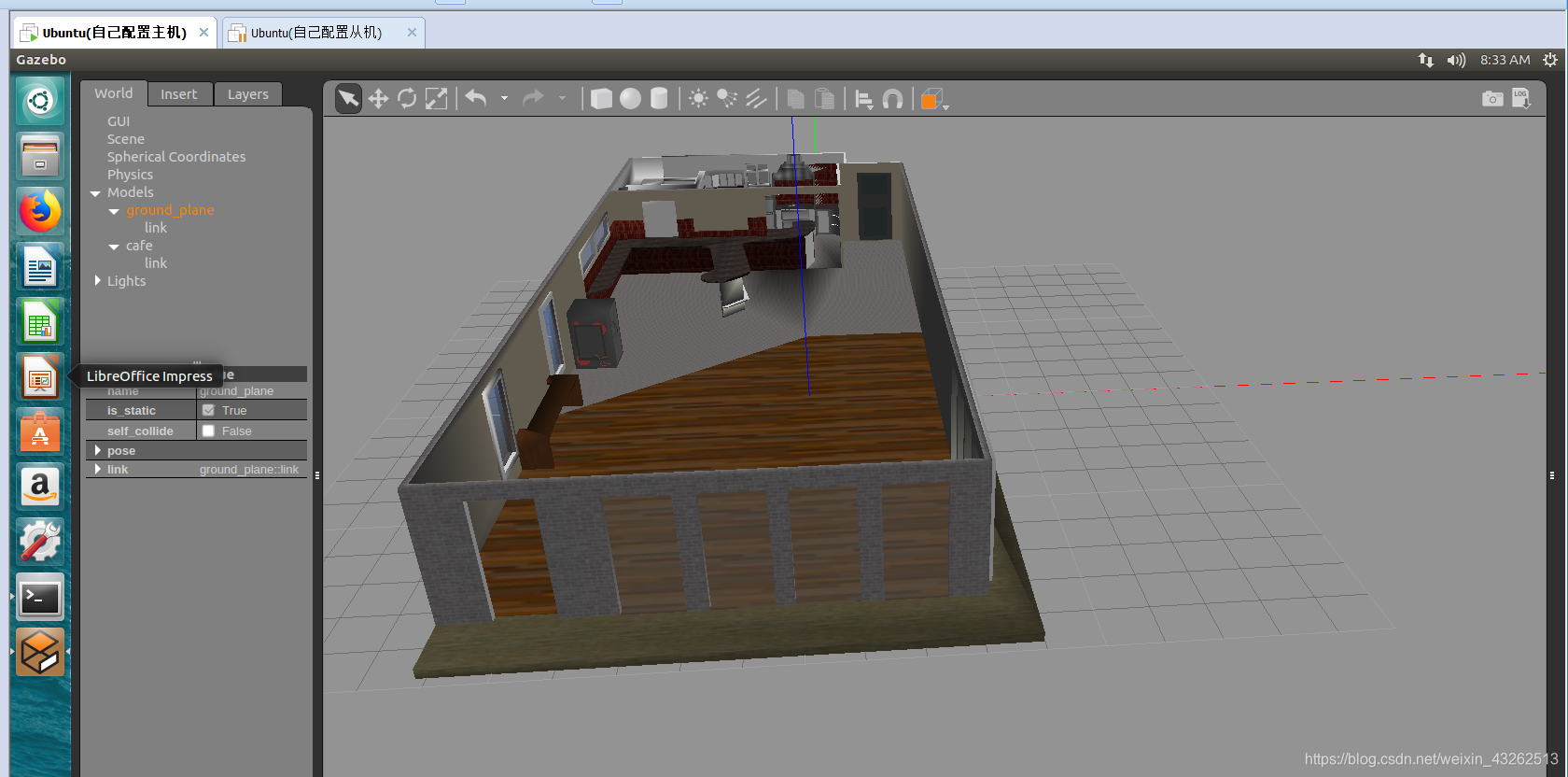Launch LibreOffice Impress from the dock
The height and width of the screenshot is (777, 1568).
tap(40, 377)
